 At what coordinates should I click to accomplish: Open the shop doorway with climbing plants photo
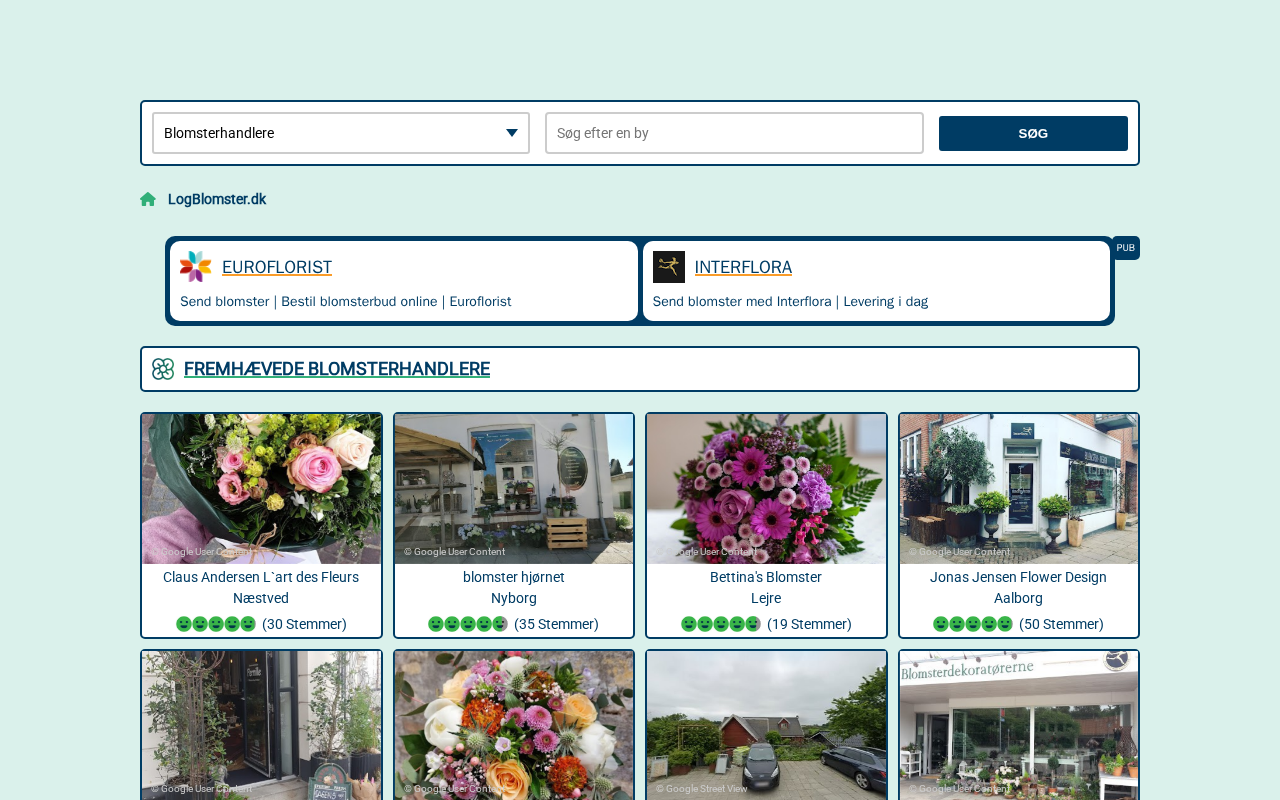coord(261,726)
